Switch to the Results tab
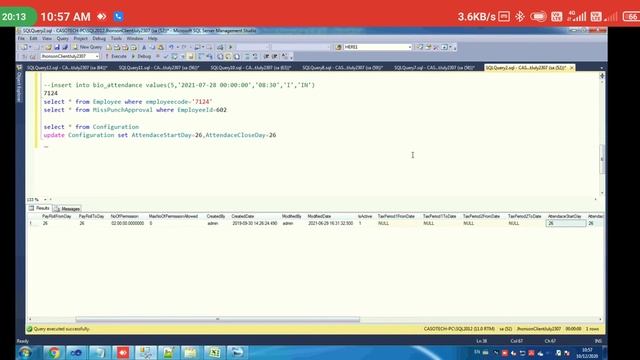Screen dimensions: 640x360 point(40,208)
